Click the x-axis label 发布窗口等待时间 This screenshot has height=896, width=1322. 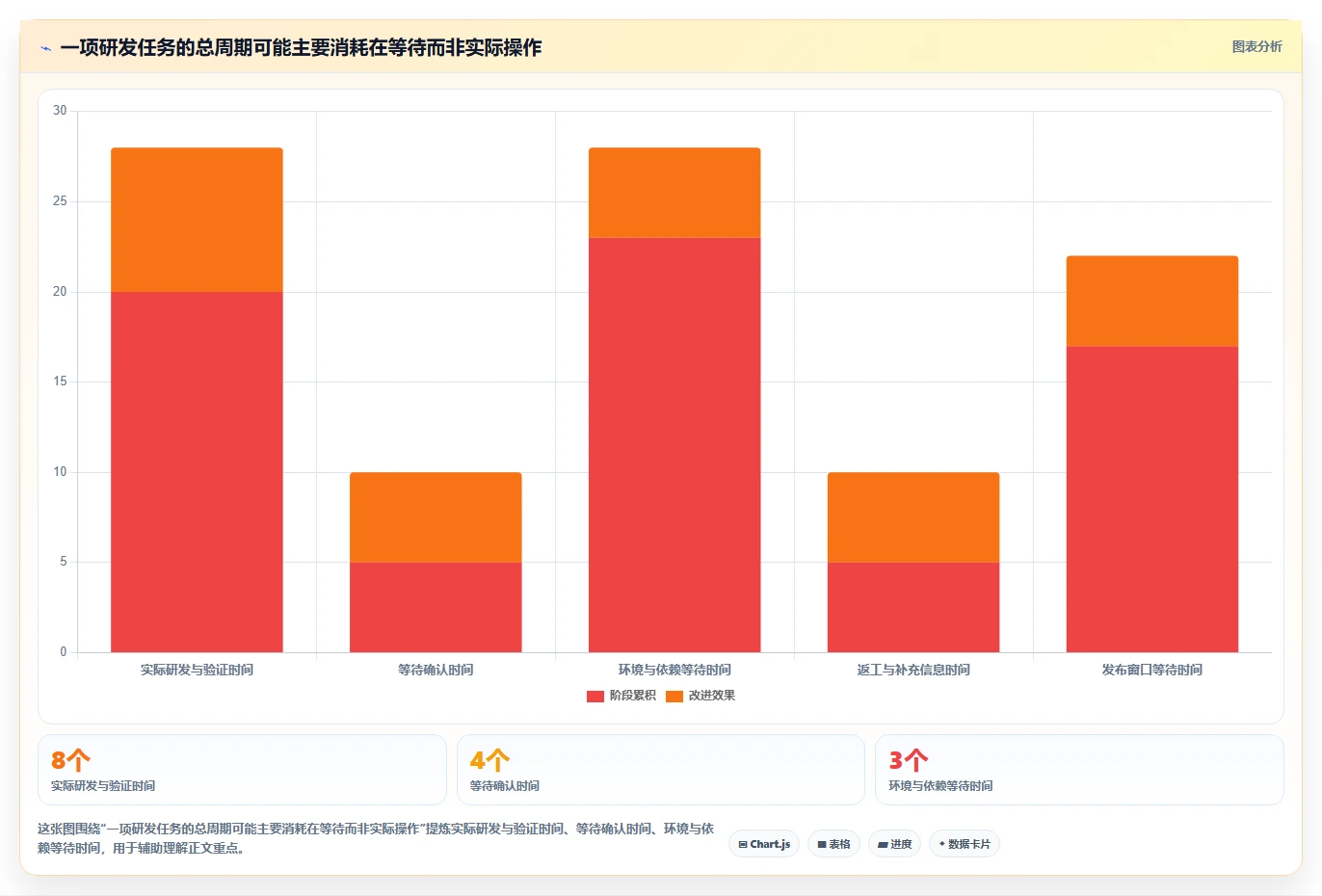(x=1152, y=670)
